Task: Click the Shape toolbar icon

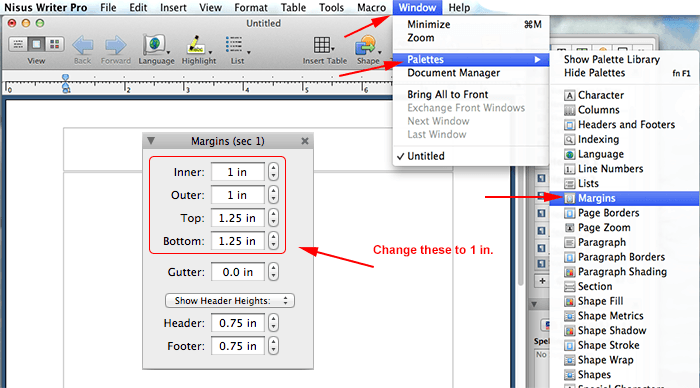Action: [x=366, y=45]
